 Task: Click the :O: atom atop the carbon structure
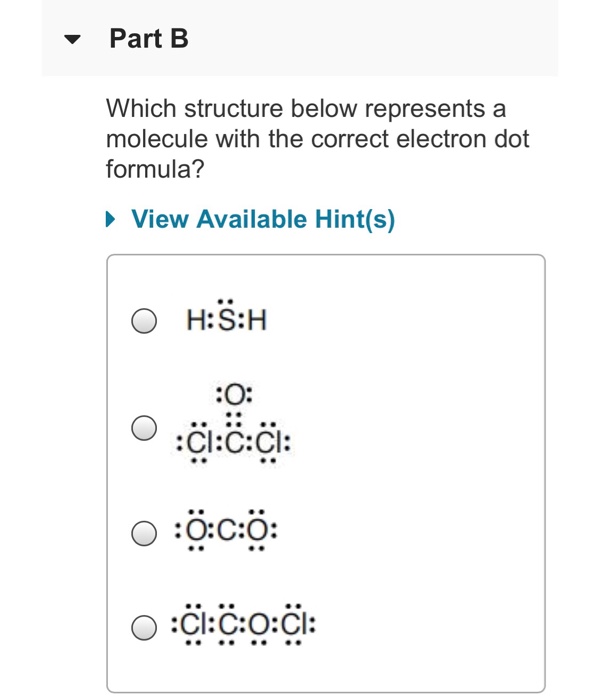234,395
